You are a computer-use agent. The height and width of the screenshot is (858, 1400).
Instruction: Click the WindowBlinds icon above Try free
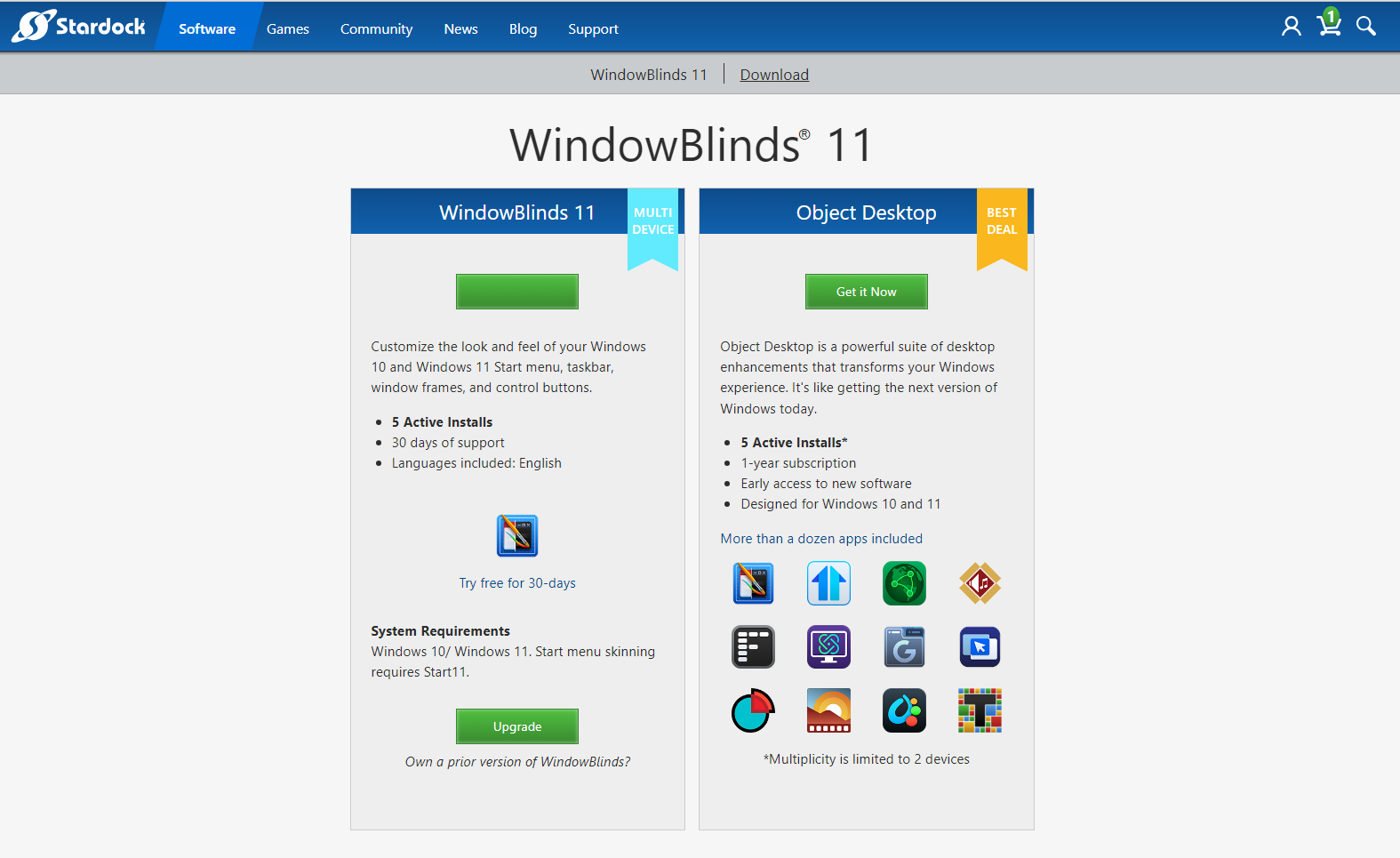click(x=517, y=535)
